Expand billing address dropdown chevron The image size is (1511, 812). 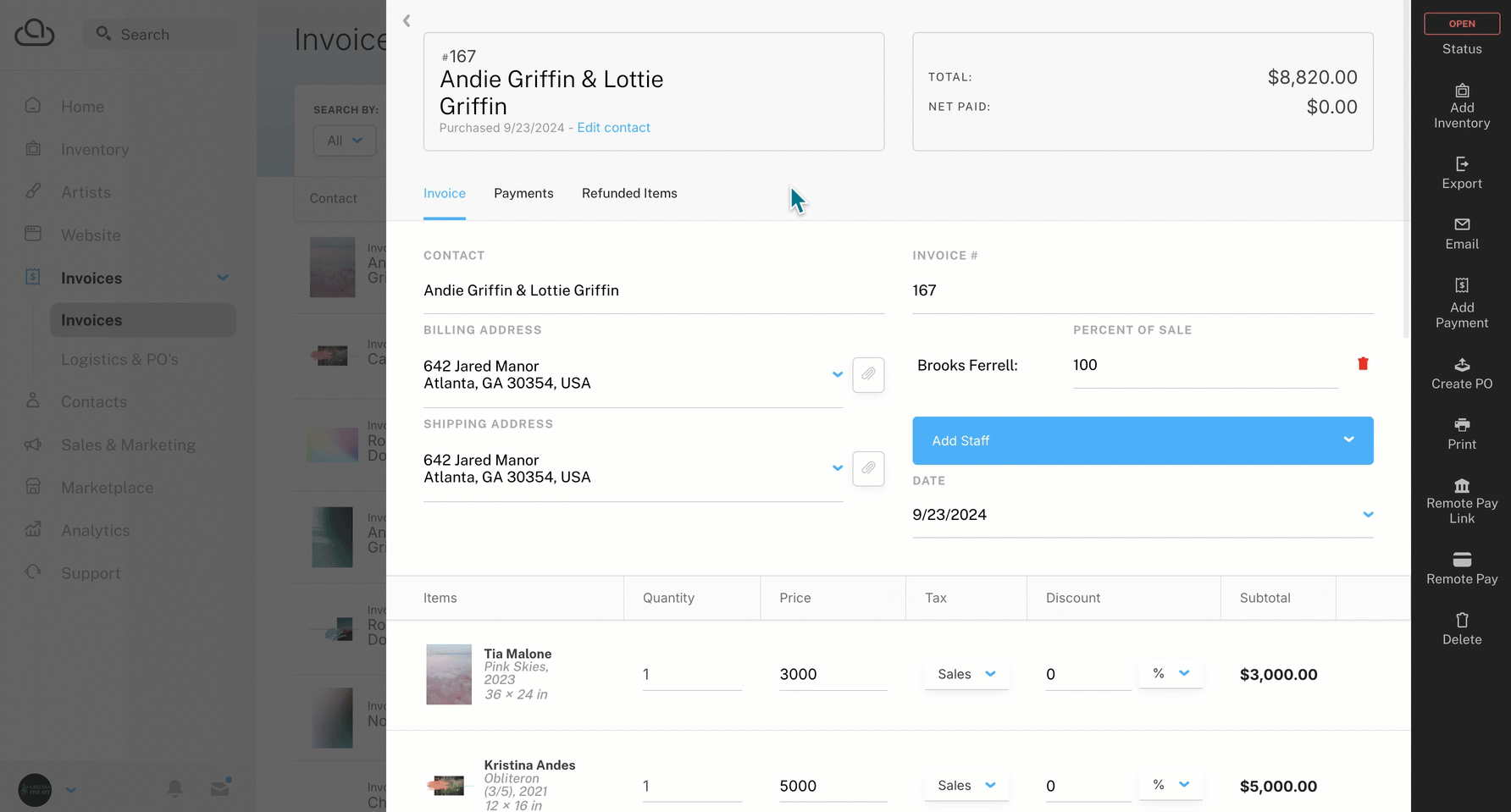click(837, 374)
